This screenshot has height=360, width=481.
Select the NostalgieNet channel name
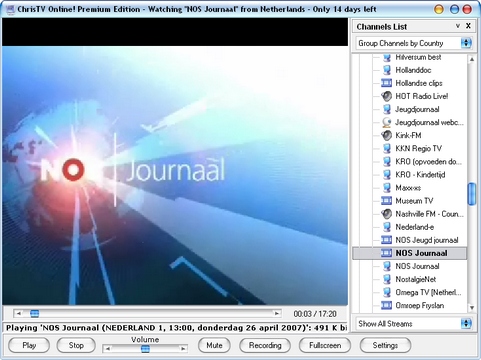click(x=416, y=279)
